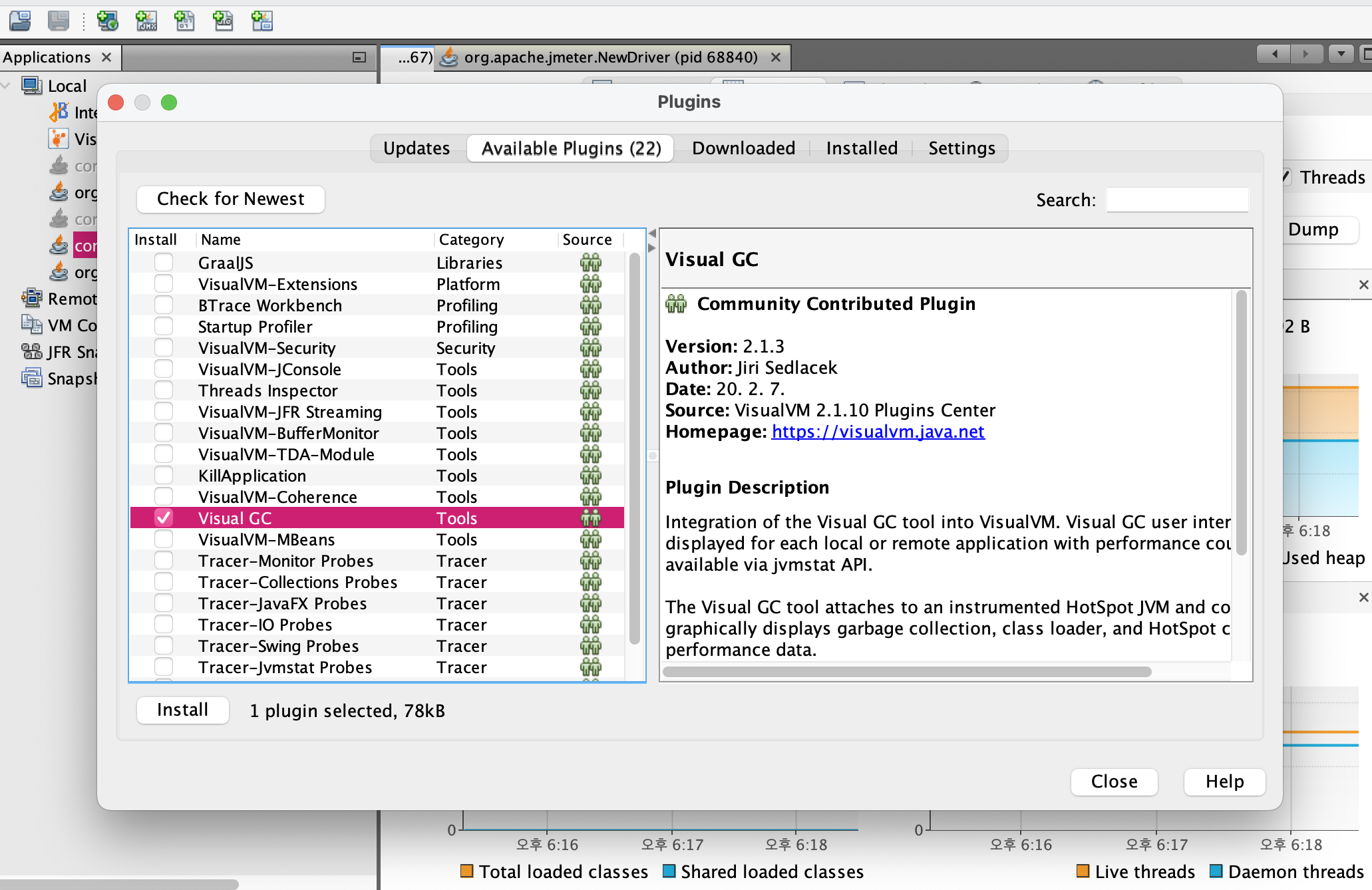The image size is (1372, 890).
Task: Minimize the Applications panel with its window icon
Action: [359, 58]
